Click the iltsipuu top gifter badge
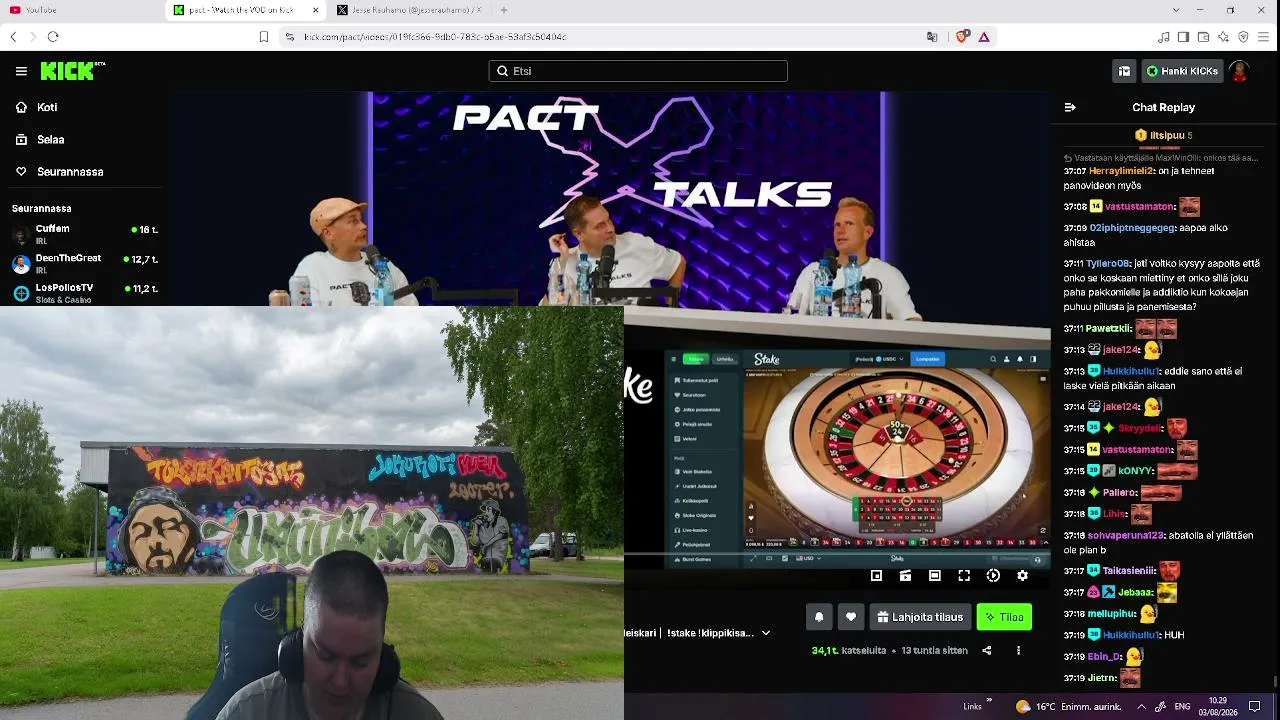Viewport: 1280px width, 720px height. coord(1164,135)
